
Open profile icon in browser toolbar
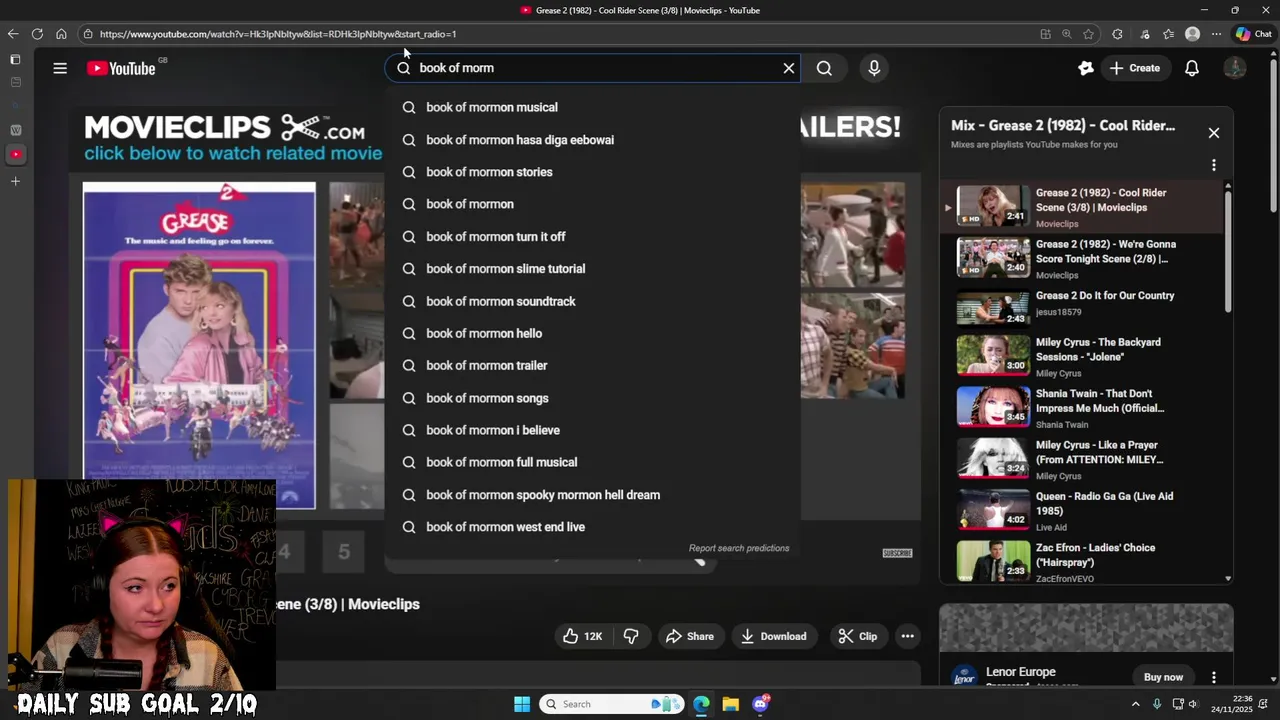(1192, 34)
